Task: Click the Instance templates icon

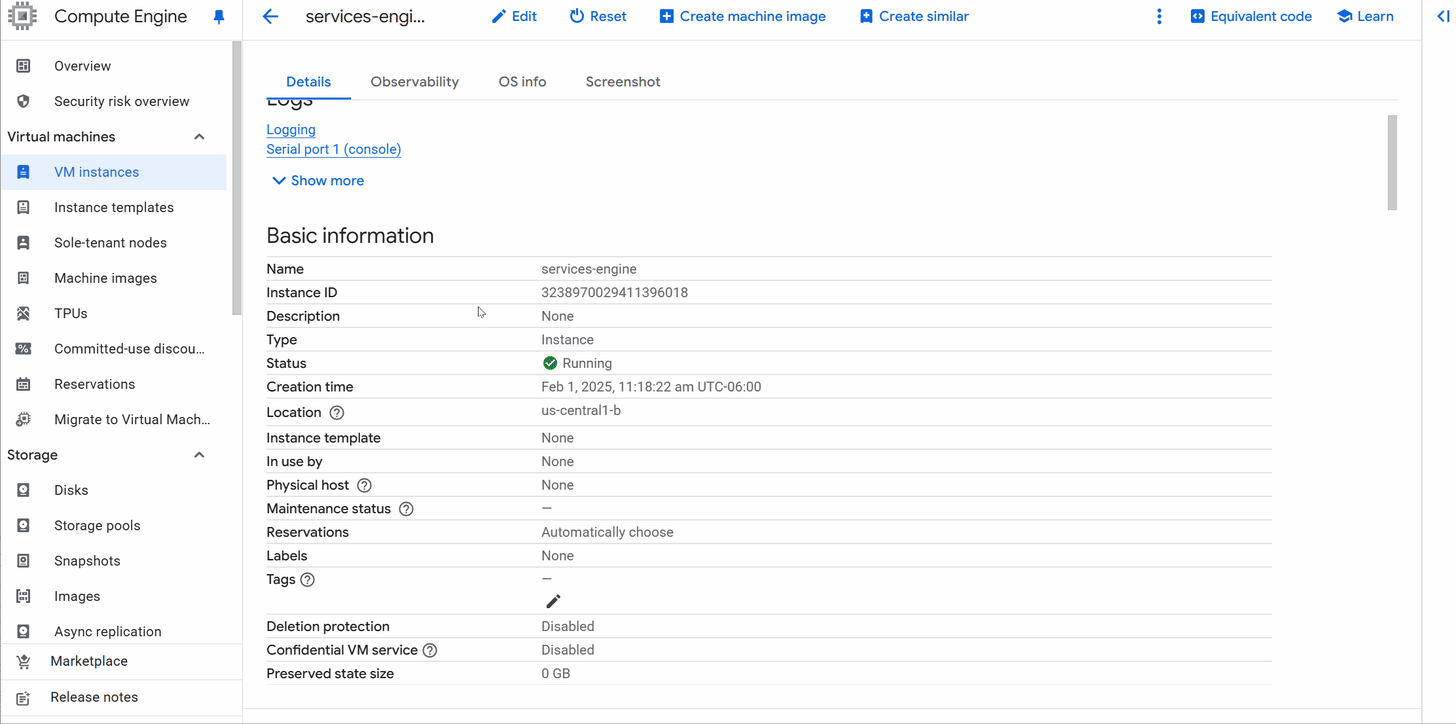Action: (x=24, y=207)
